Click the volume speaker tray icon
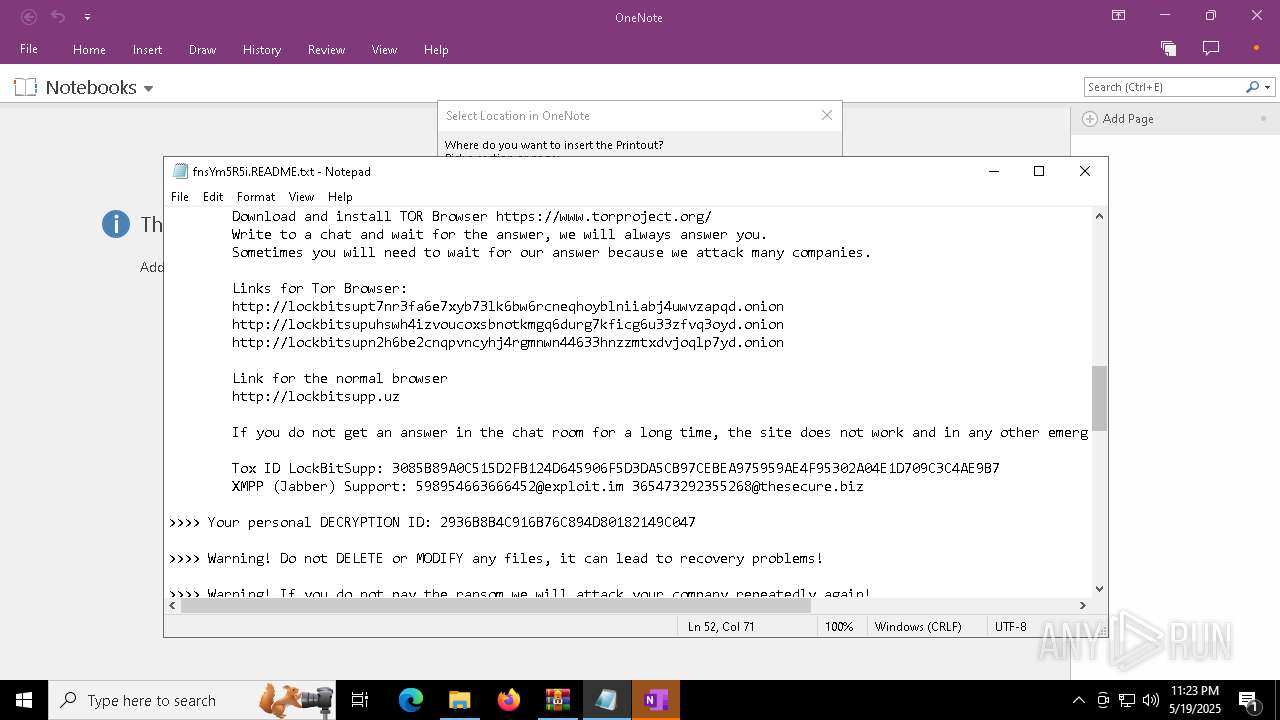The width and height of the screenshot is (1280, 720). click(x=1151, y=700)
